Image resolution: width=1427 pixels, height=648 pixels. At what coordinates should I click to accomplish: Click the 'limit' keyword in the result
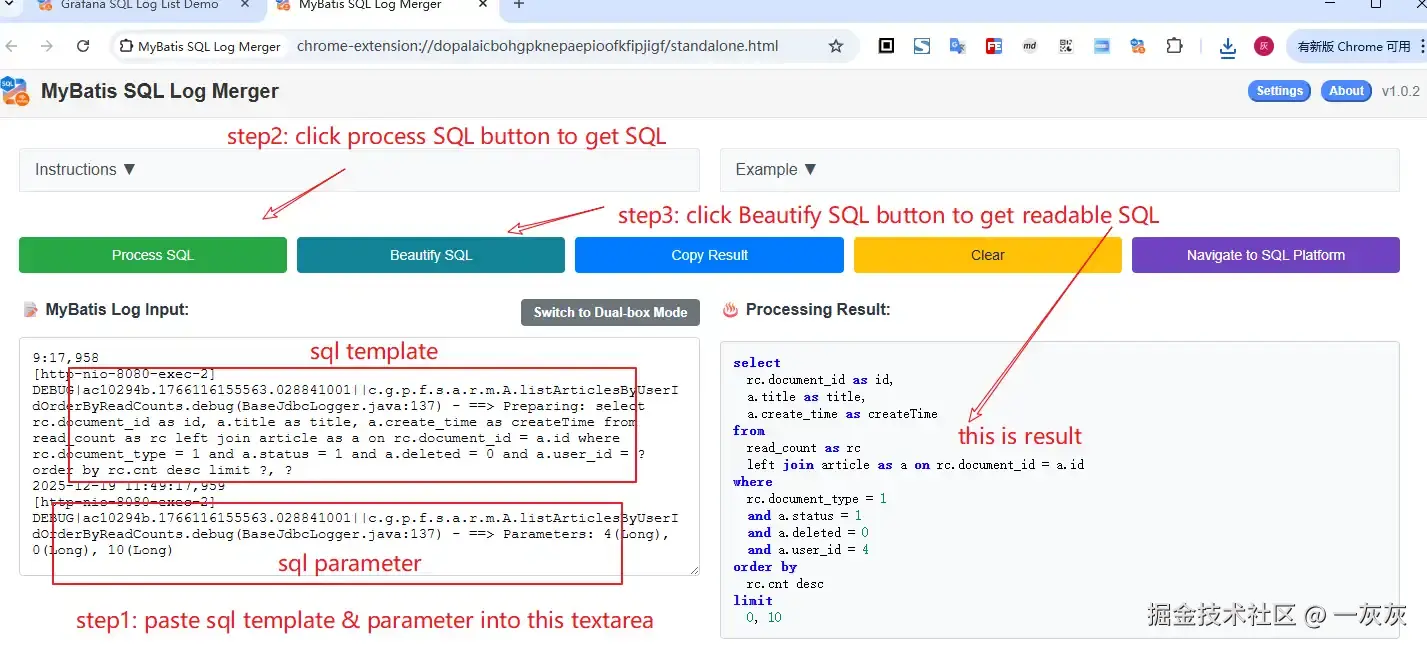click(x=753, y=601)
